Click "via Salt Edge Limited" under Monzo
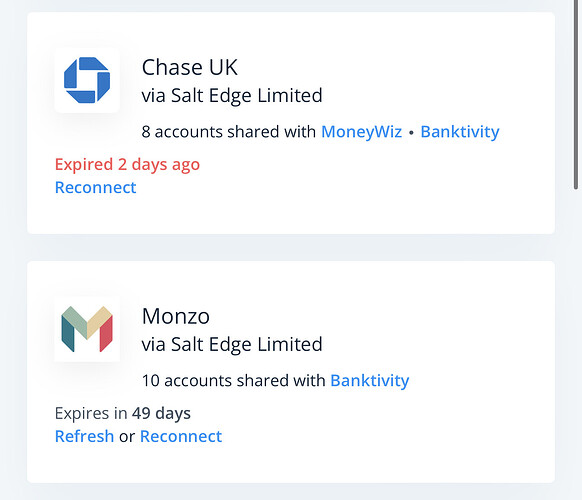Viewport: 582px width, 500px height. (232, 344)
